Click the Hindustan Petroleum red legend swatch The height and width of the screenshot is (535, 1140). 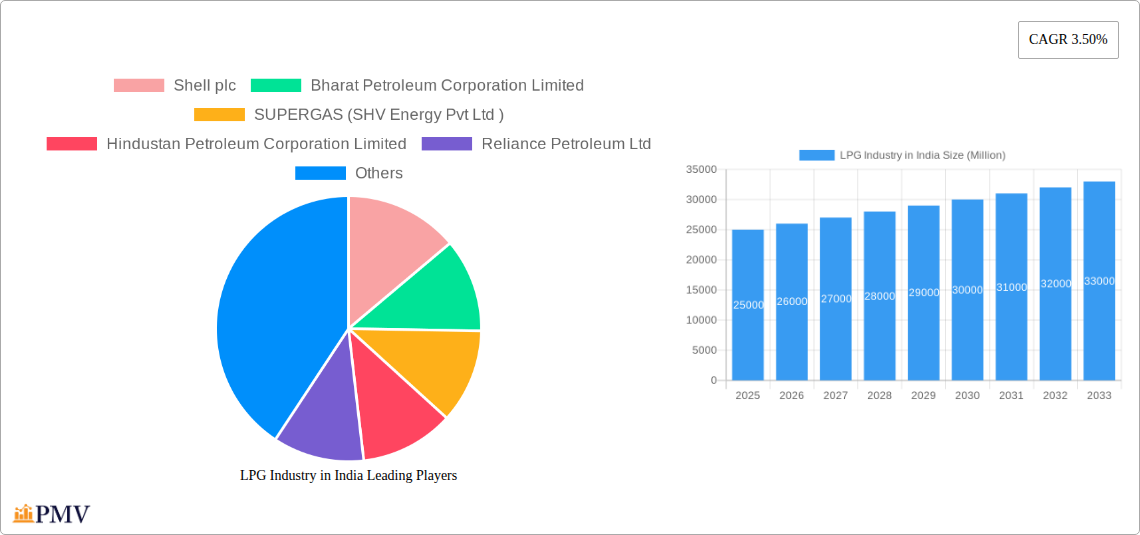[x=72, y=144]
